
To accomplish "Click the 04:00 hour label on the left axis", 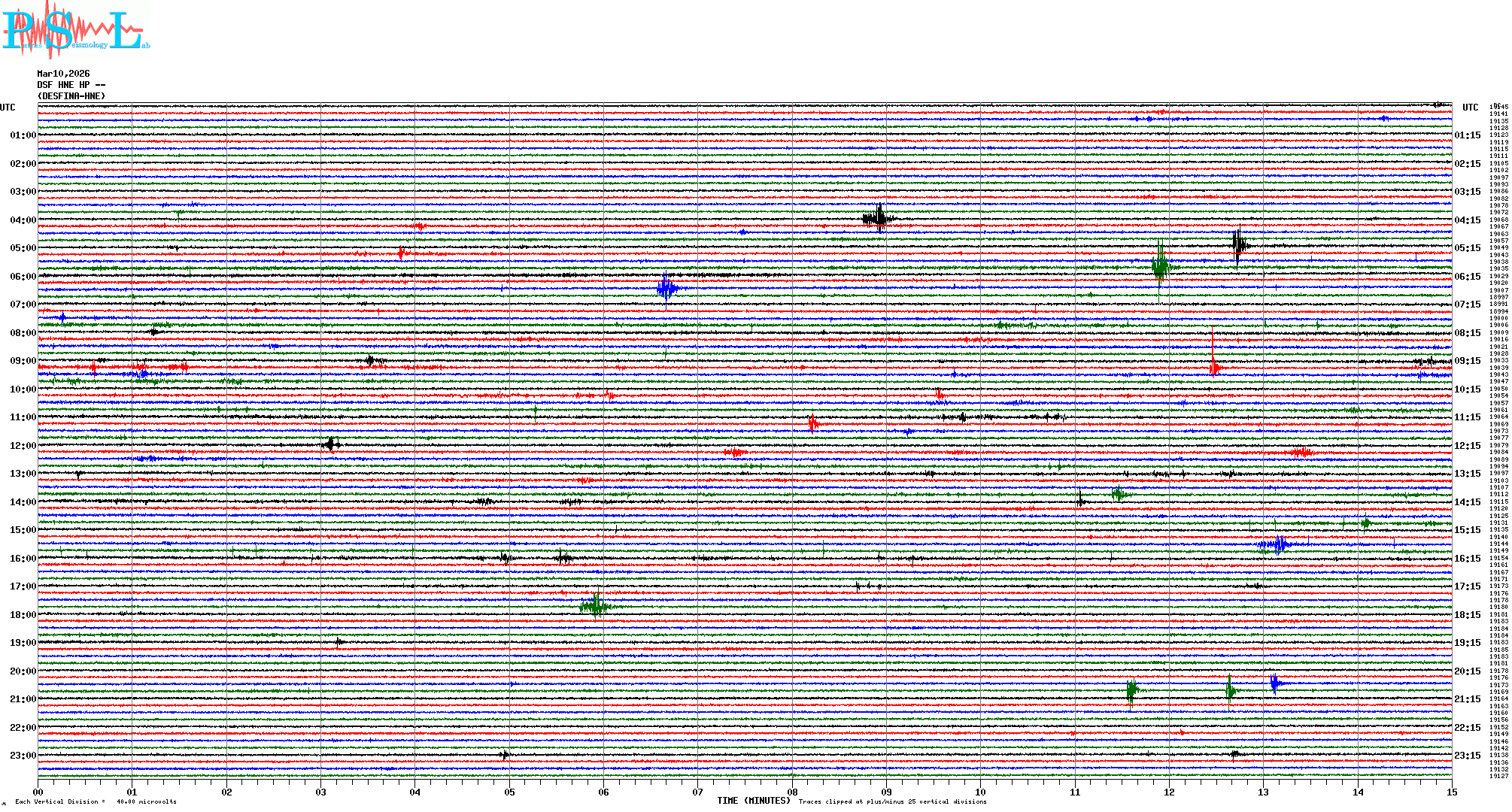I will (x=23, y=220).
